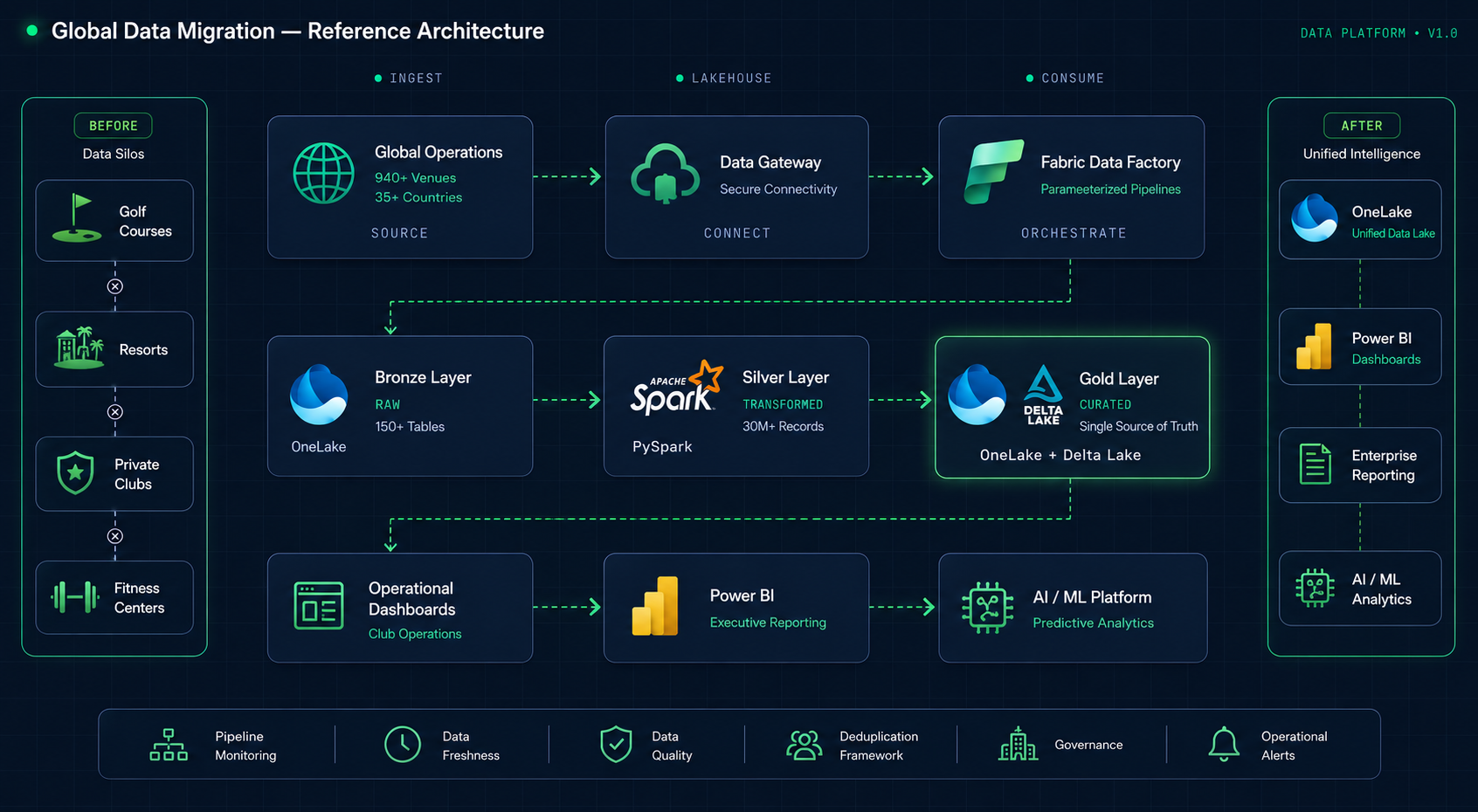Click the Delta Lake logo
Viewport: 1478px width, 812px height.
point(1043,396)
